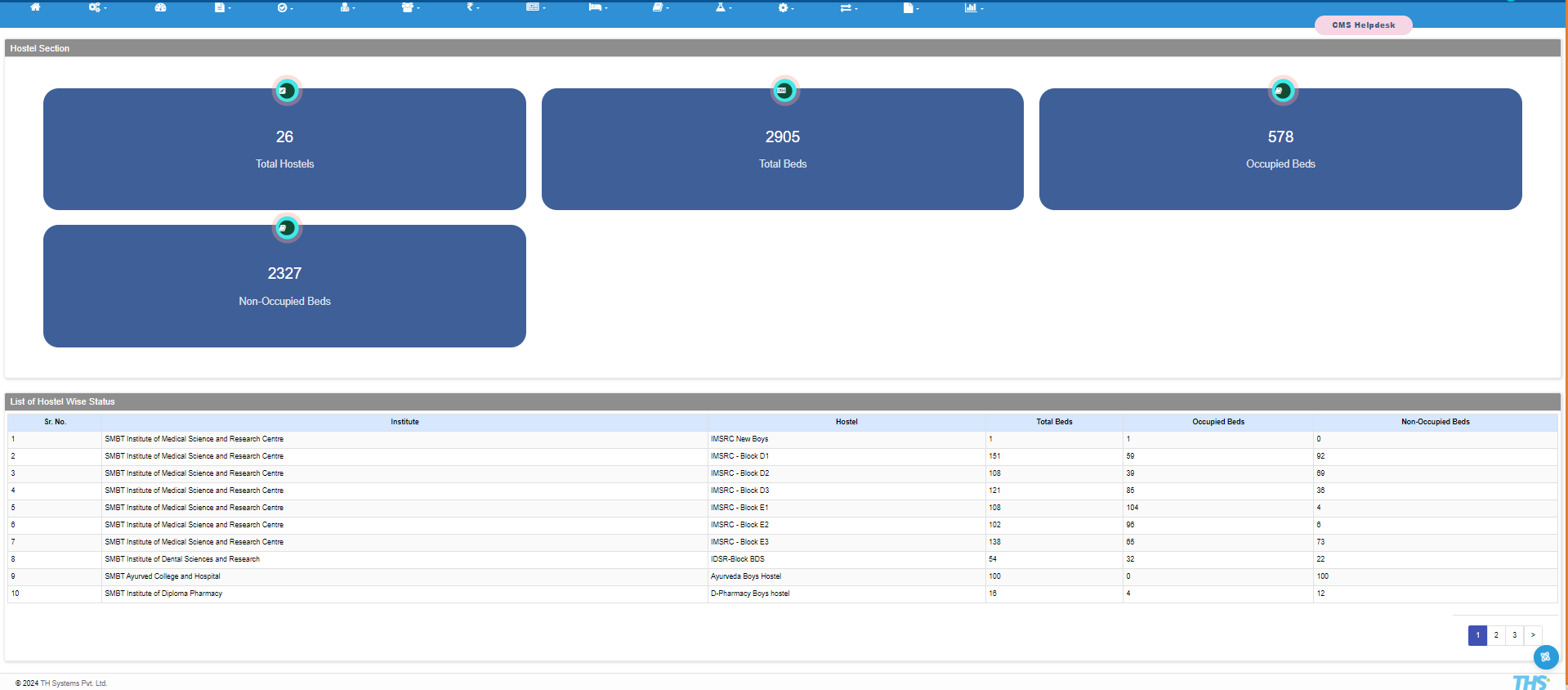Viewport: 1568px width, 690px height.
Task: Click TH Systems Pvt. Ltd. footer link
Action: click(x=74, y=683)
